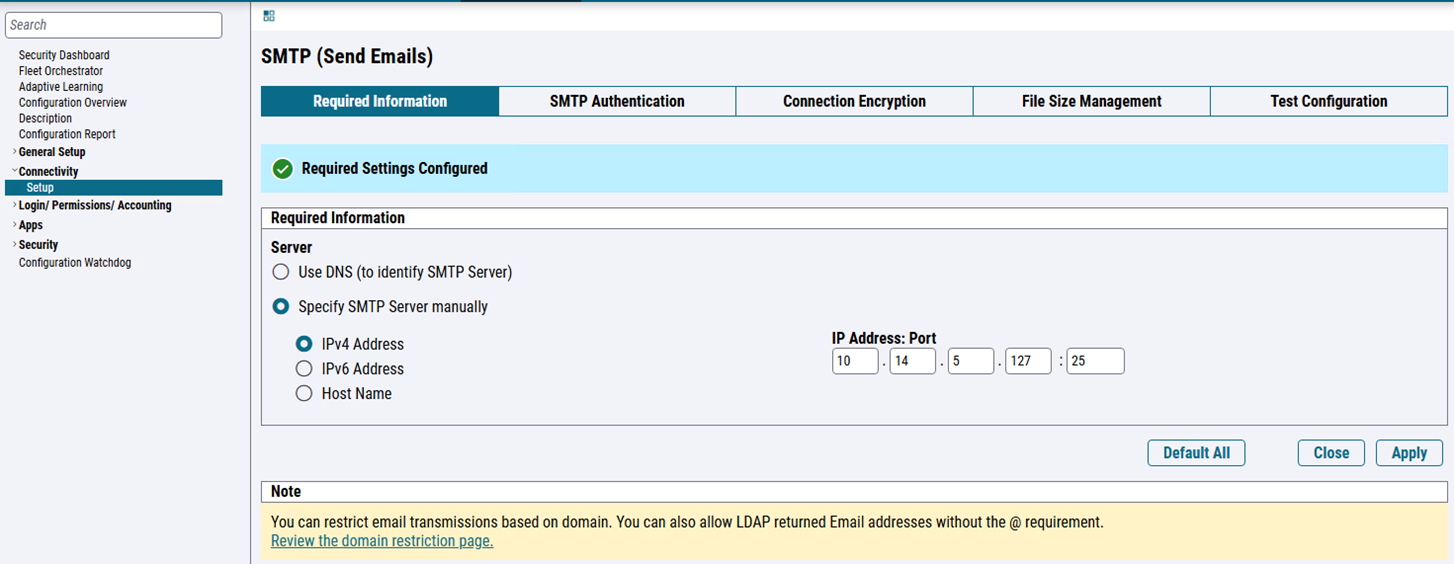Choose the IPv6 Address radio button
The height and width of the screenshot is (564, 1454).
[304, 369]
